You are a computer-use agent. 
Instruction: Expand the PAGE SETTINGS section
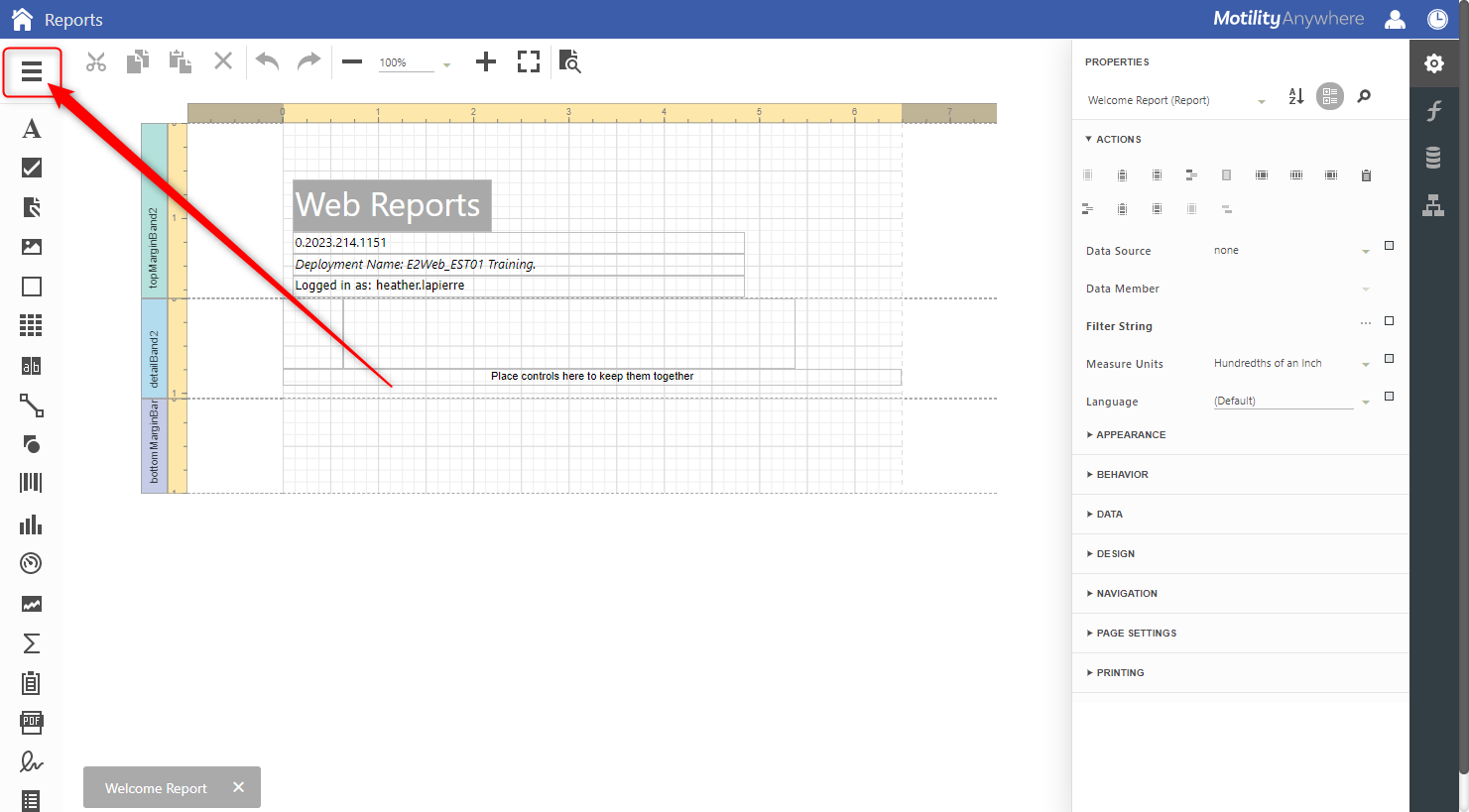[x=1132, y=634]
